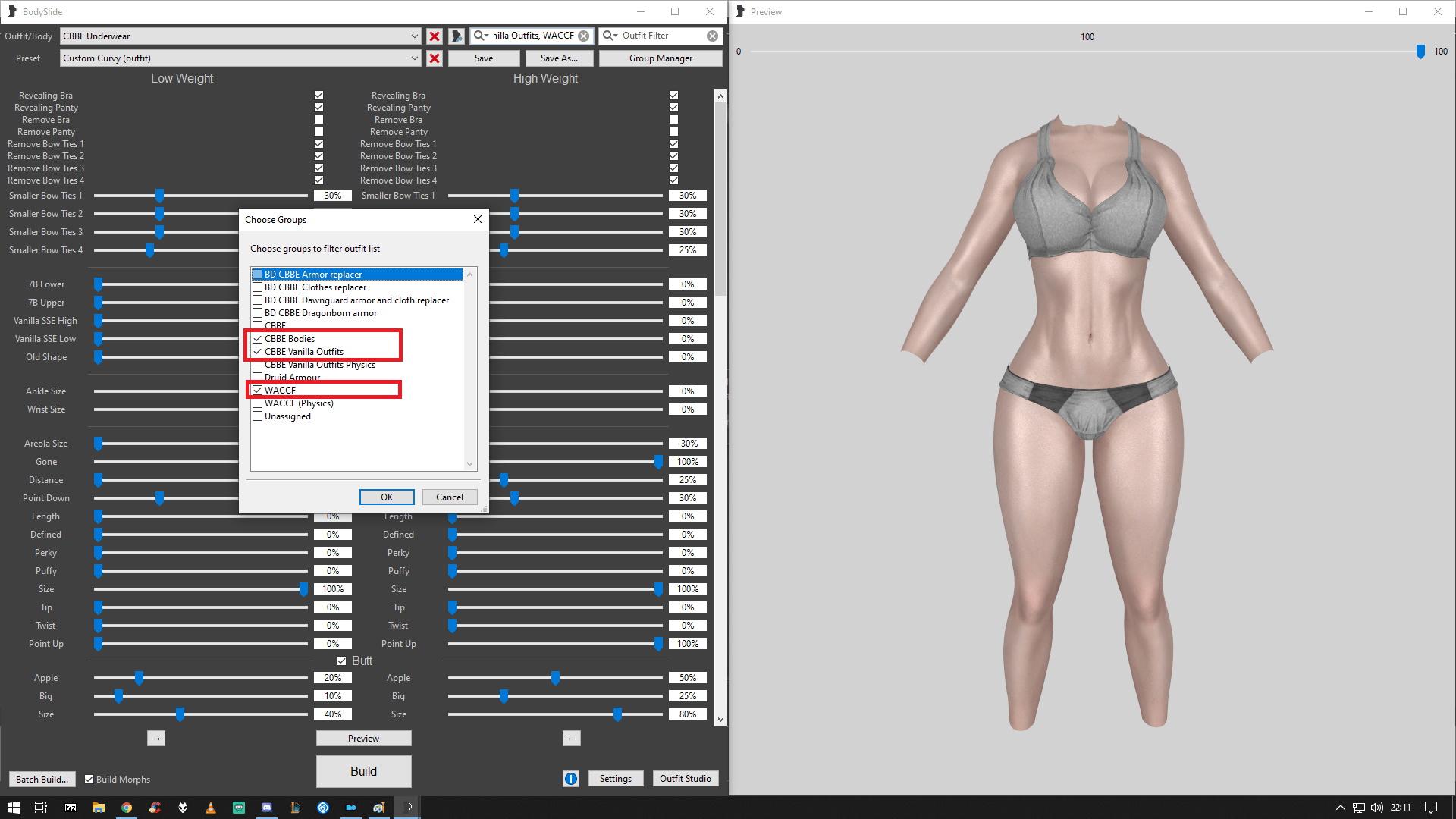Click Cancel to dismiss Choose Groups
This screenshot has height=819, width=1456.
click(448, 497)
